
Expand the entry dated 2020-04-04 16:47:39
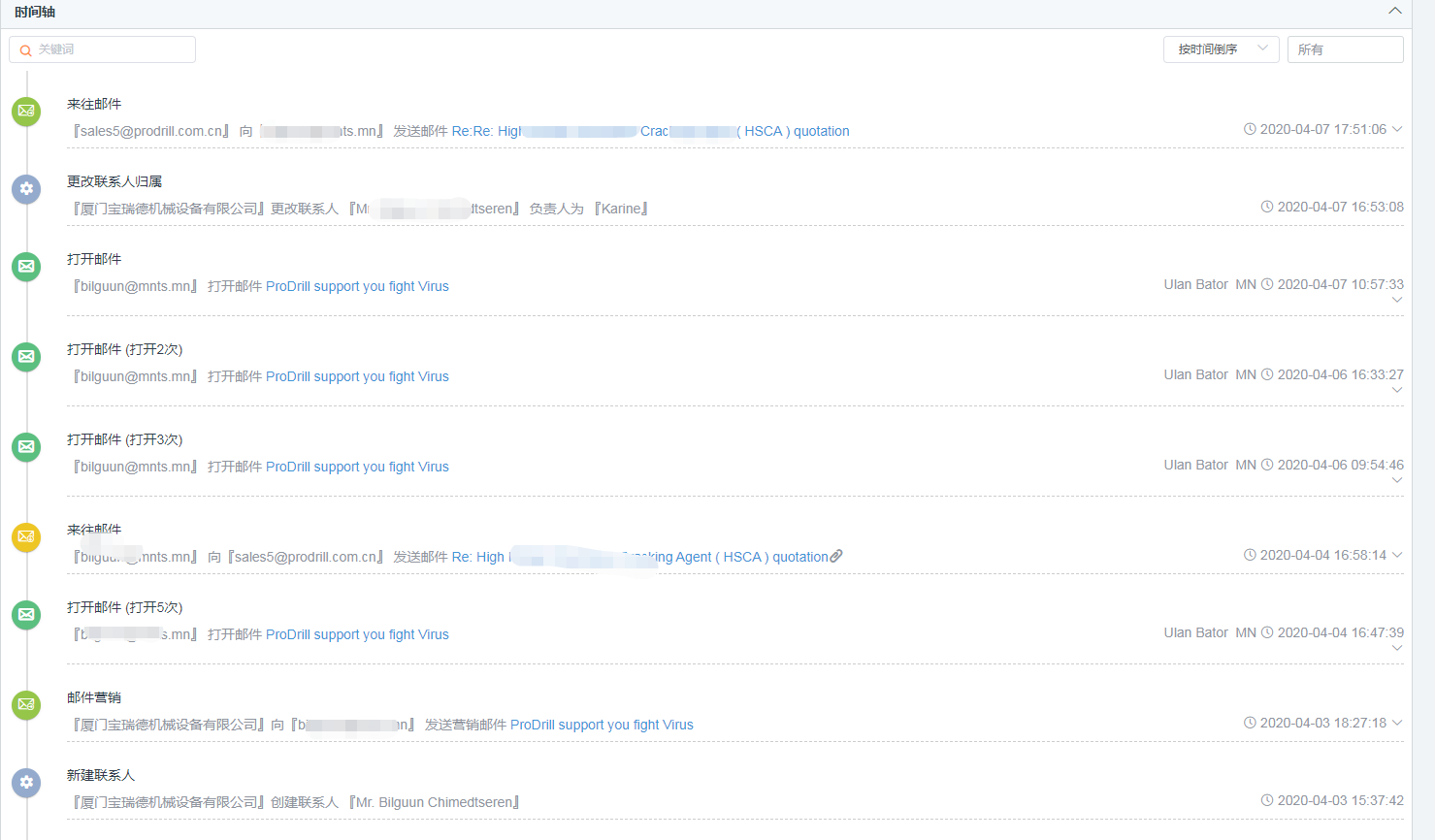1397,648
